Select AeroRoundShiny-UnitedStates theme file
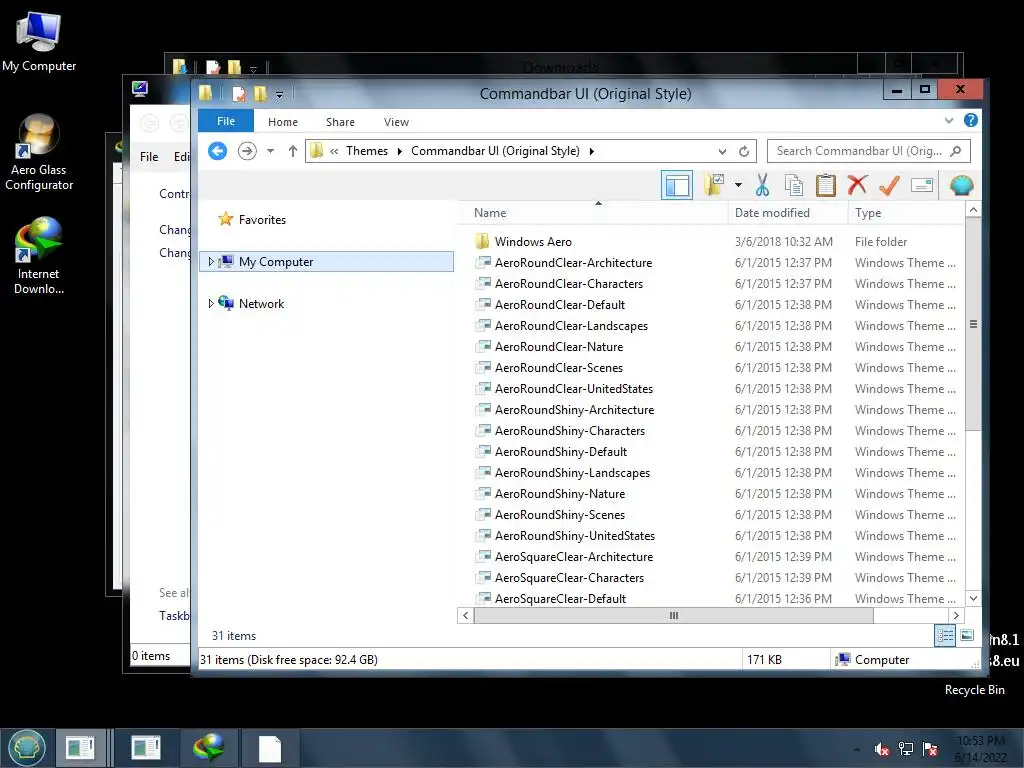Screen dimensions: 1024x768 point(575,536)
